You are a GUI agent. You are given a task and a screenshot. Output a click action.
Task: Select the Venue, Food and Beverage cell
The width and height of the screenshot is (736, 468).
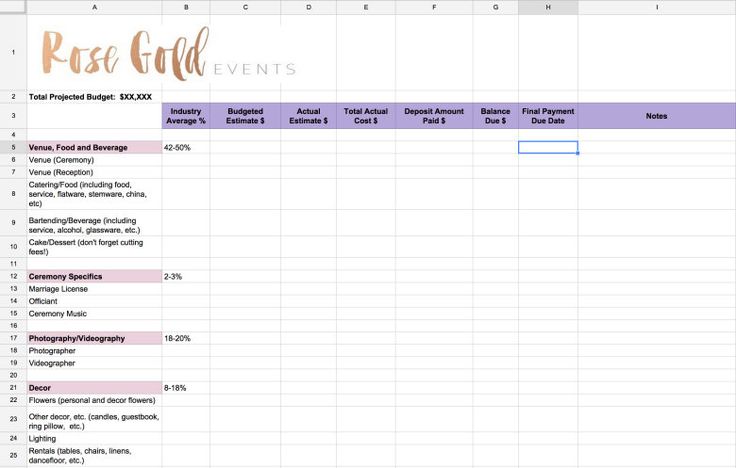pyautogui.click(x=94, y=147)
